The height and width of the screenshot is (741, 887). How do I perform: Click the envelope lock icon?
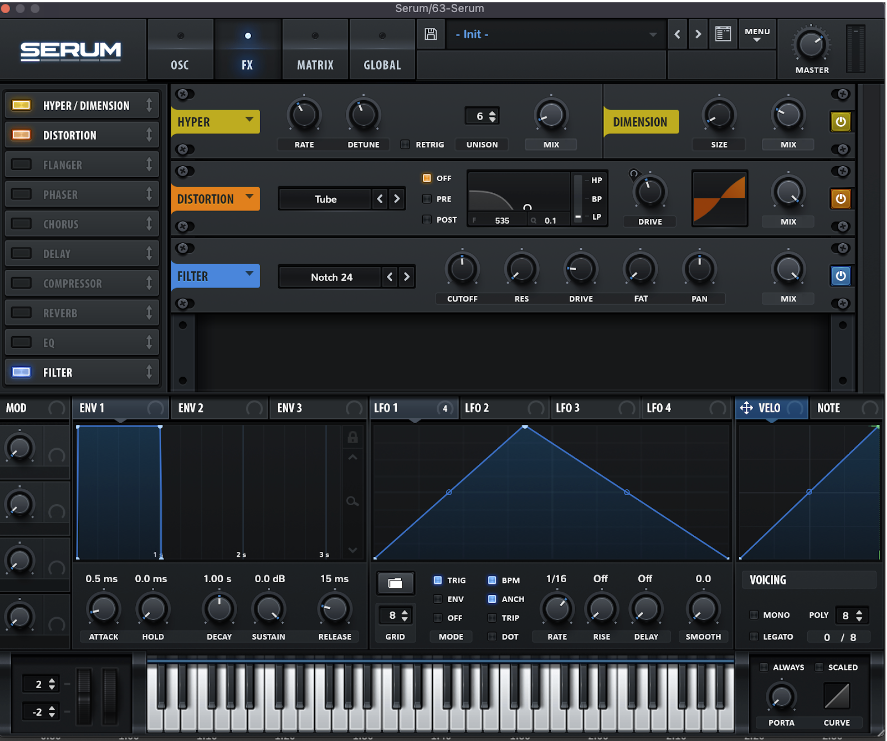(351, 437)
